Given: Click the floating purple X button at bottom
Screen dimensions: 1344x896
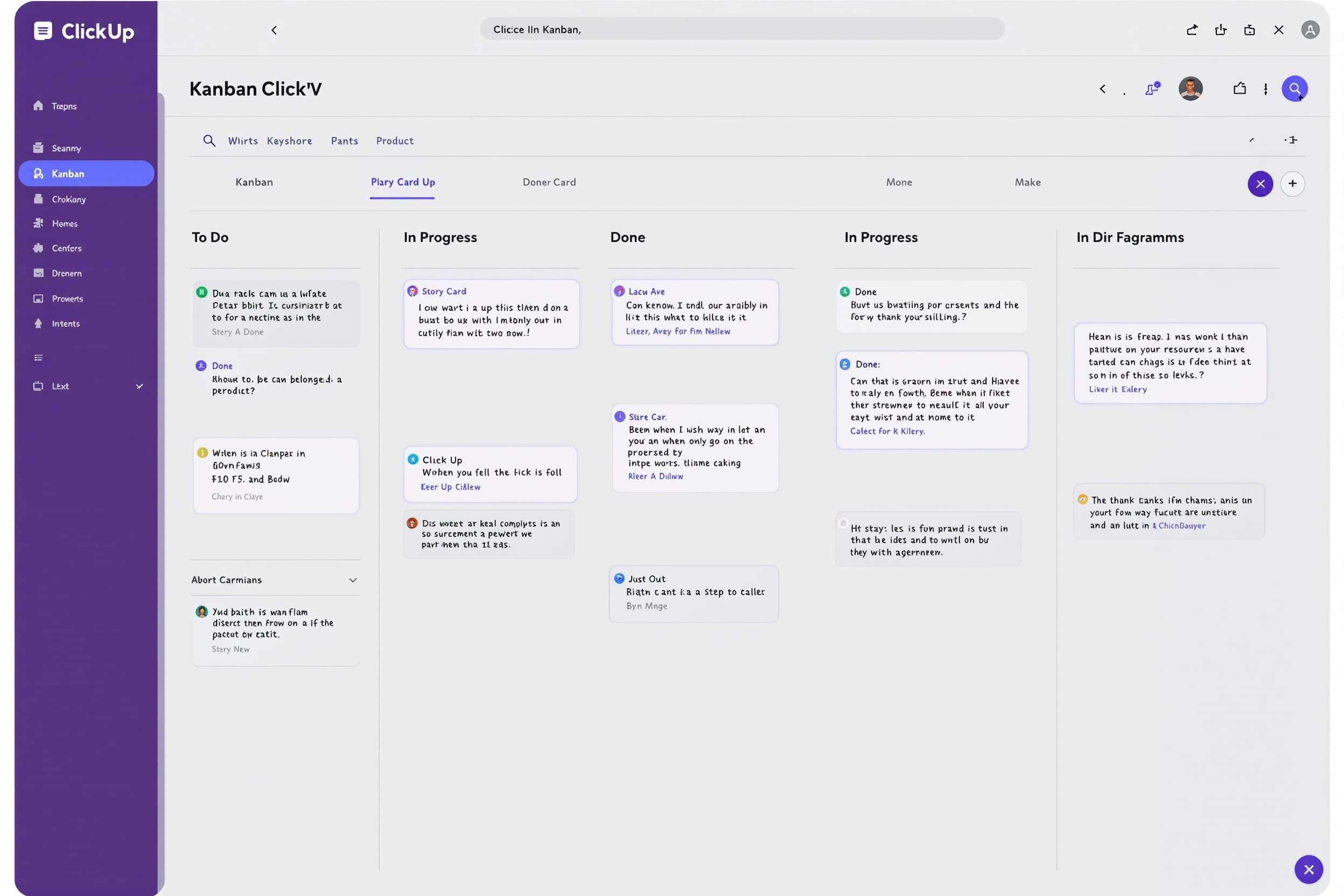Looking at the screenshot, I should point(1308,870).
